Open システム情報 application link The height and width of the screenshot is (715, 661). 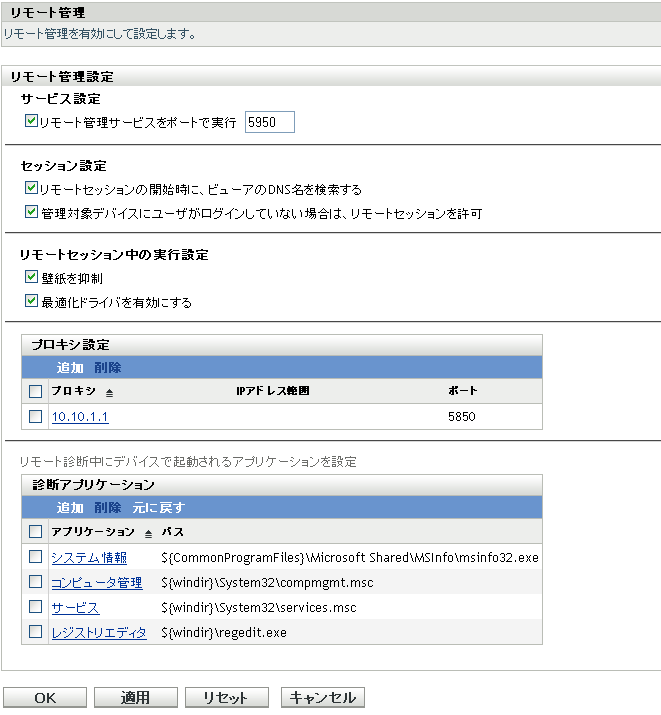pyautogui.click(x=89, y=558)
